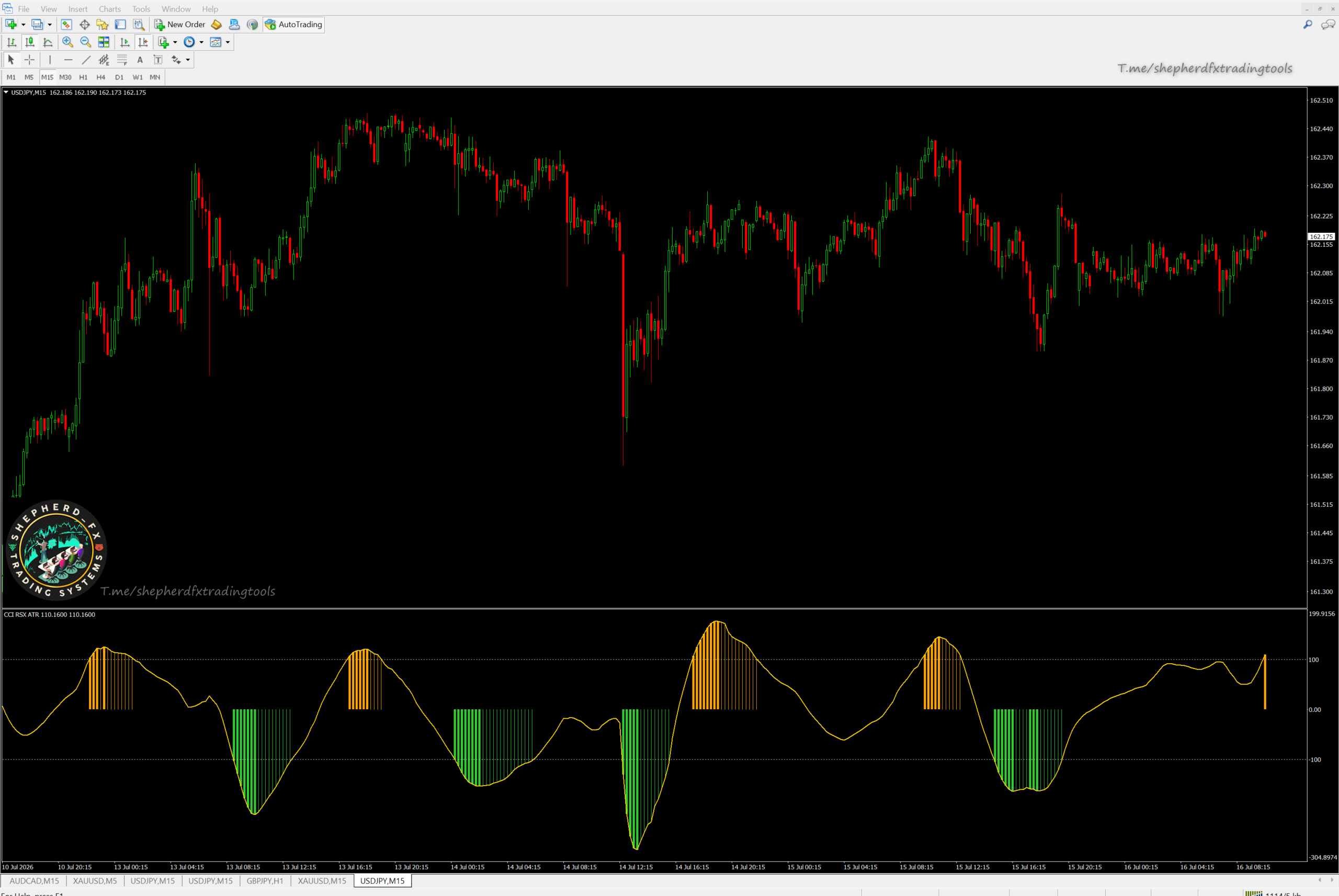Show the Market Watch window

pos(66,25)
